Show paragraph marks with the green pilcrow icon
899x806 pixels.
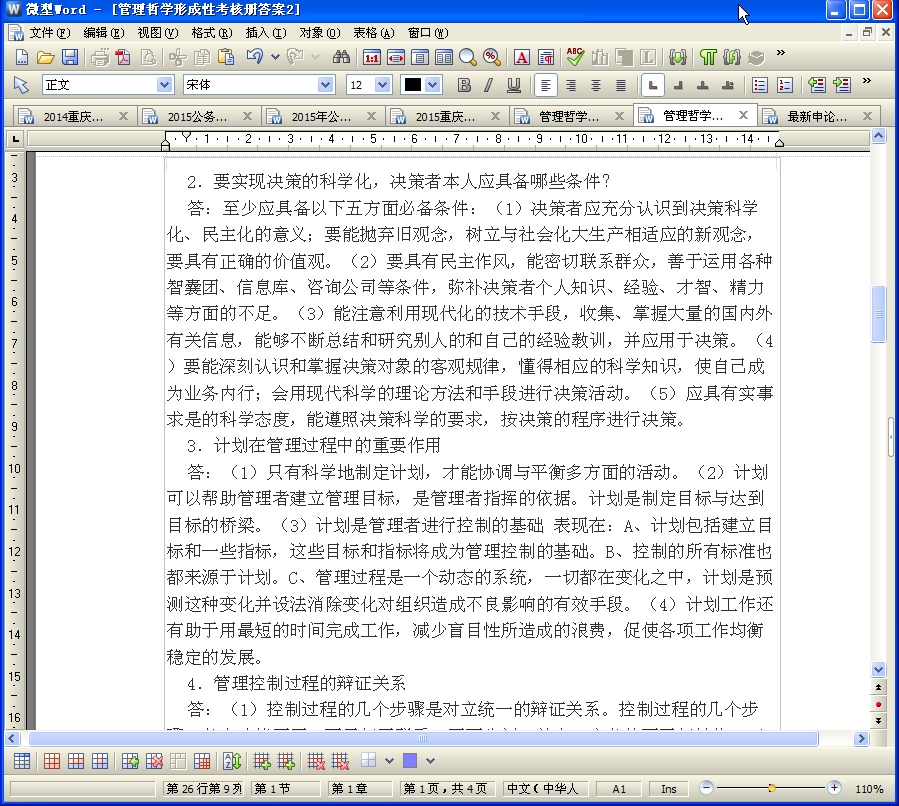(708, 57)
